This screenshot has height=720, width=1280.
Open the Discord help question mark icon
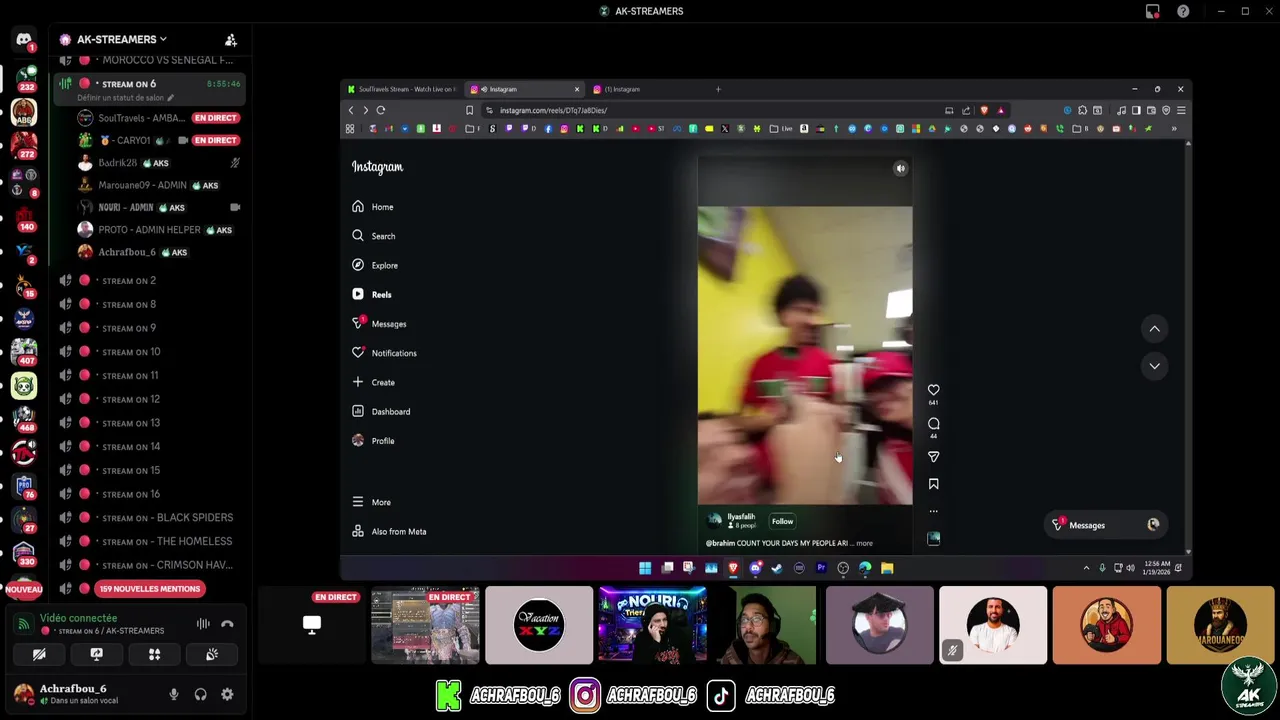click(x=1183, y=11)
